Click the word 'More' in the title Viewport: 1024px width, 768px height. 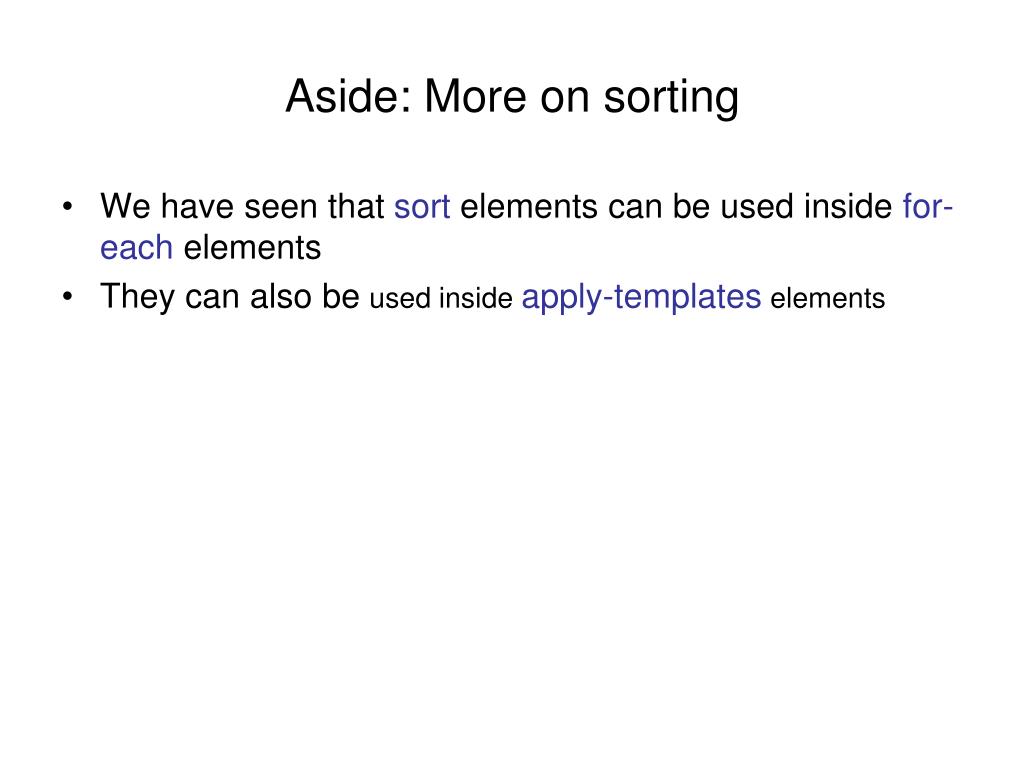pyautogui.click(x=475, y=96)
